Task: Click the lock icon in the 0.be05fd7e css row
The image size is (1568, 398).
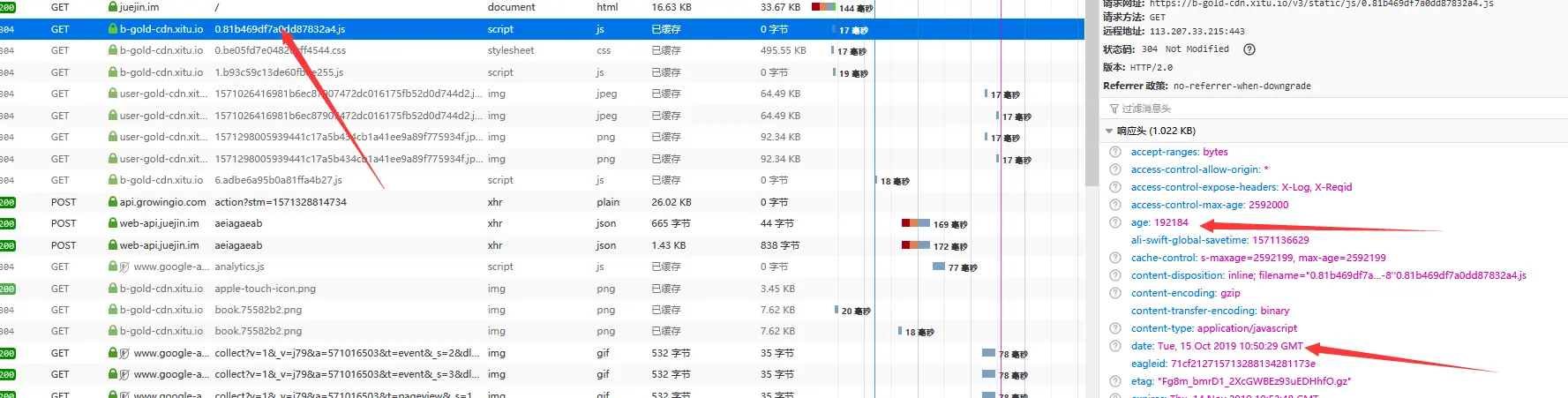Action: pos(113,50)
